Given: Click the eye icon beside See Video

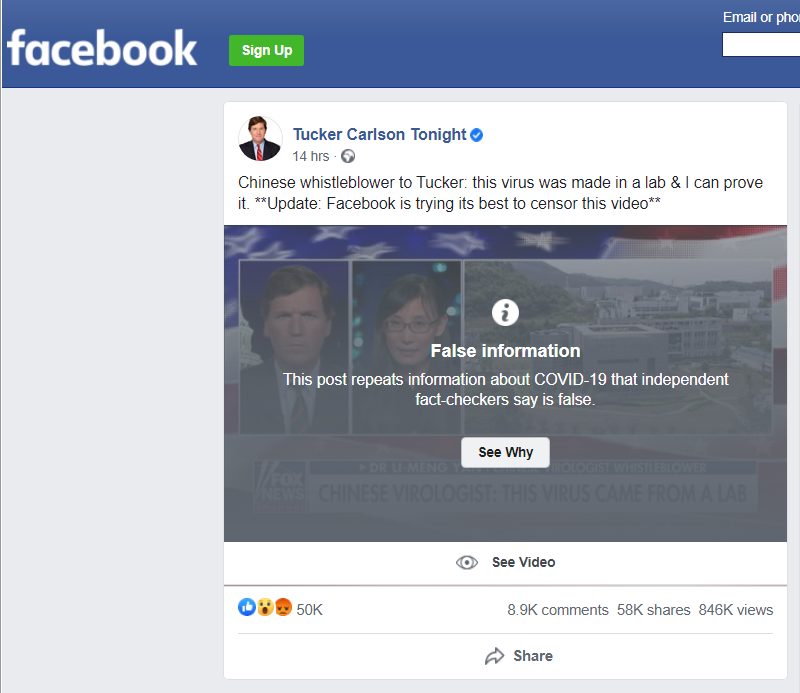Looking at the screenshot, I should click(467, 562).
